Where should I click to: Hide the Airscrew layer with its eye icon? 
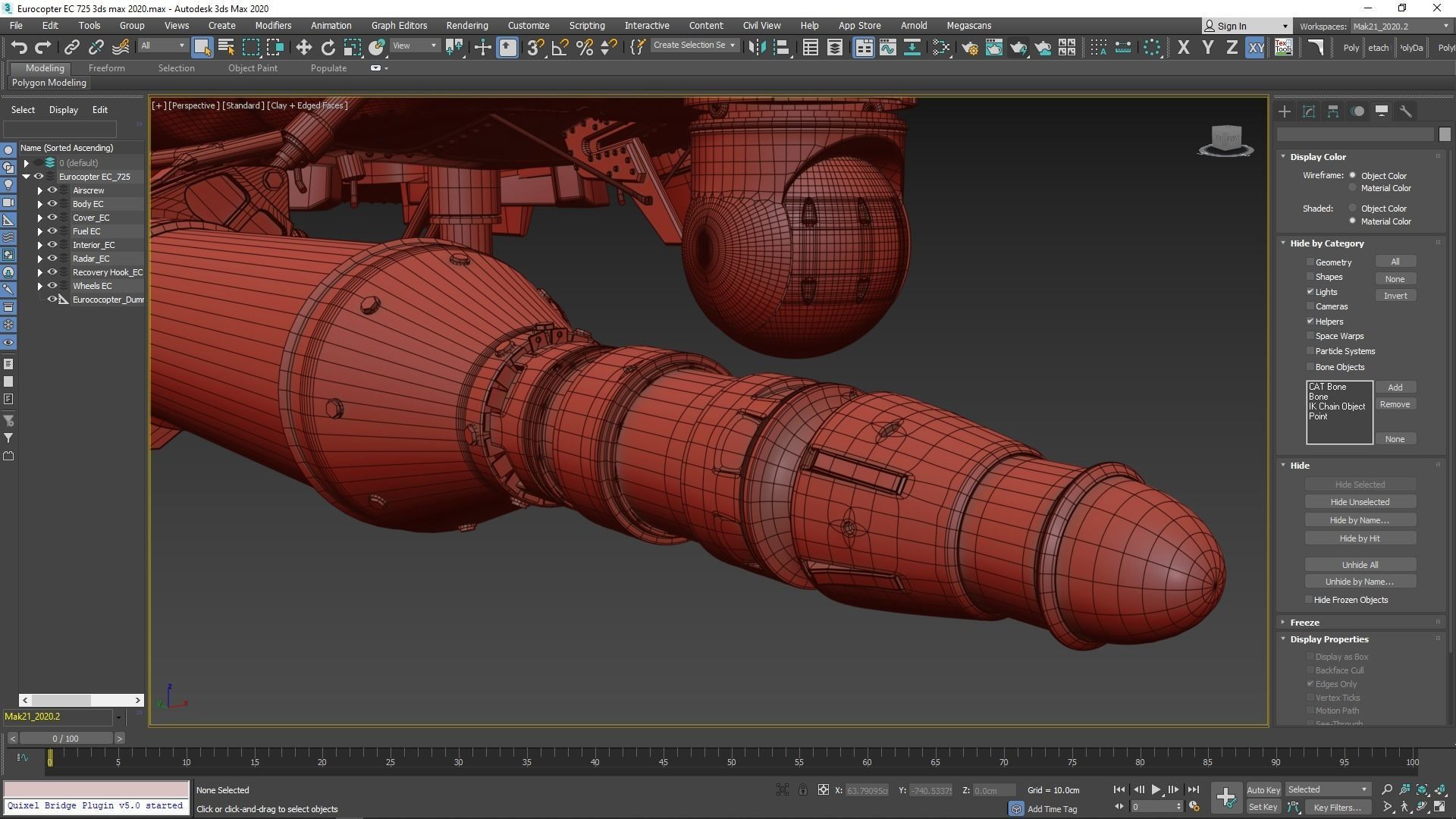[52, 190]
